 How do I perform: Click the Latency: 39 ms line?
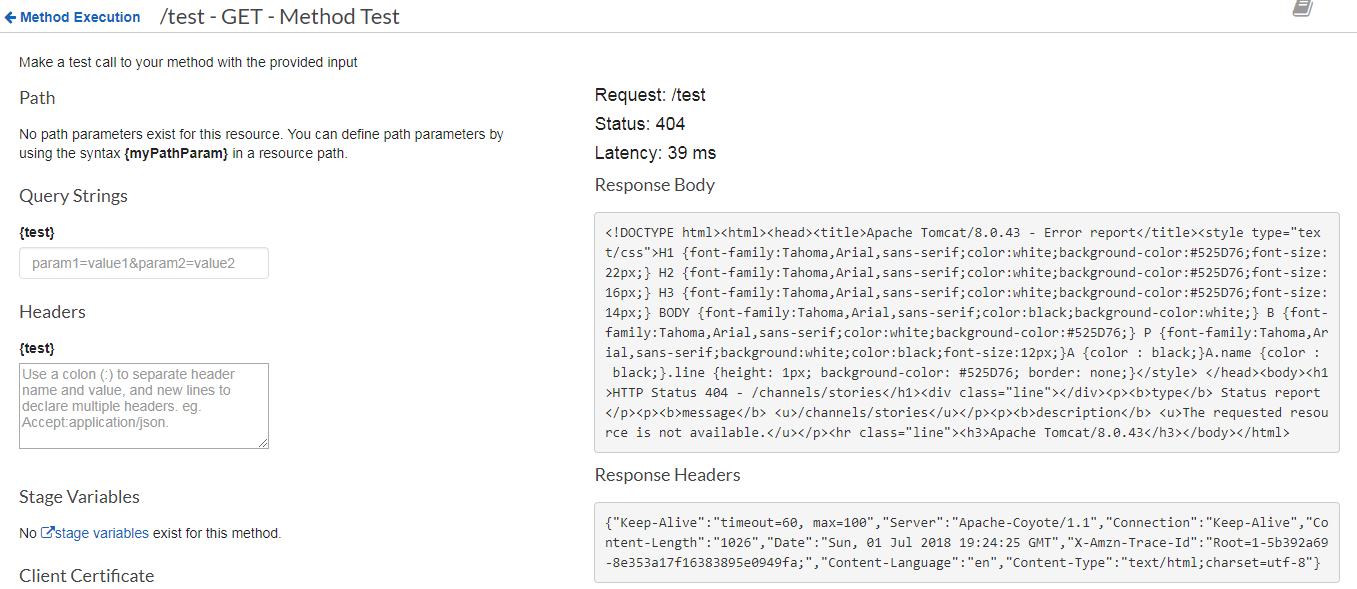coord(655,153)
